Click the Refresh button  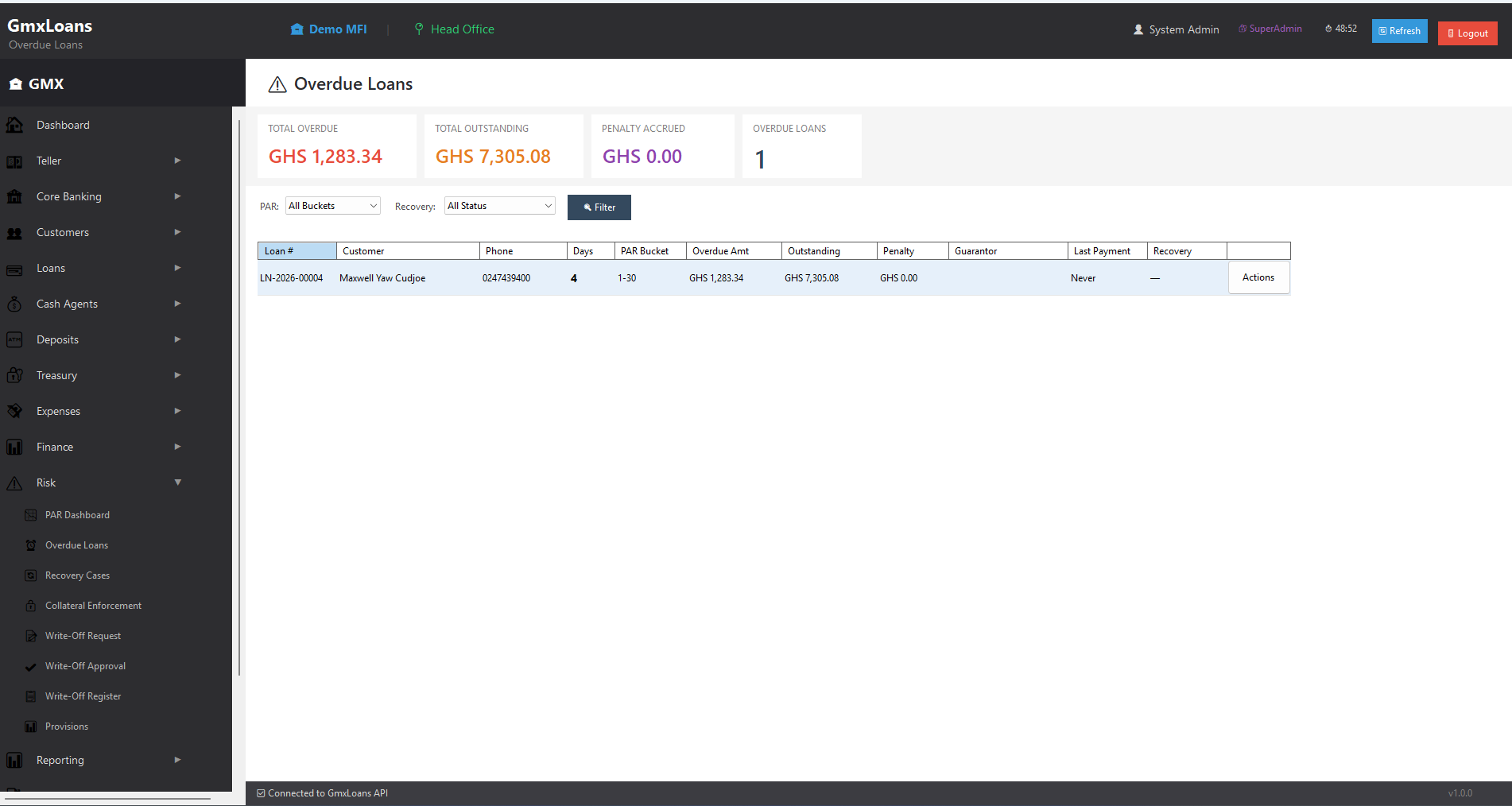pos(1400,31)
